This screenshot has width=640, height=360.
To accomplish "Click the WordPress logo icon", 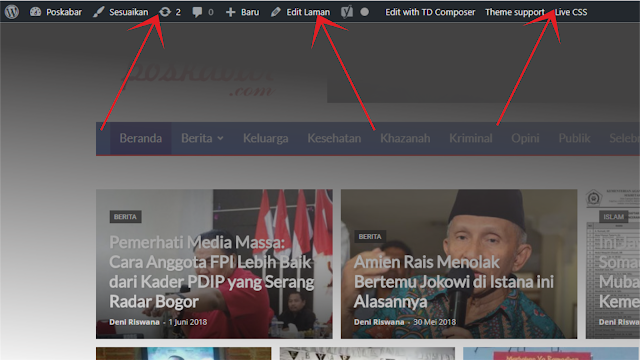I will [12, 12].
